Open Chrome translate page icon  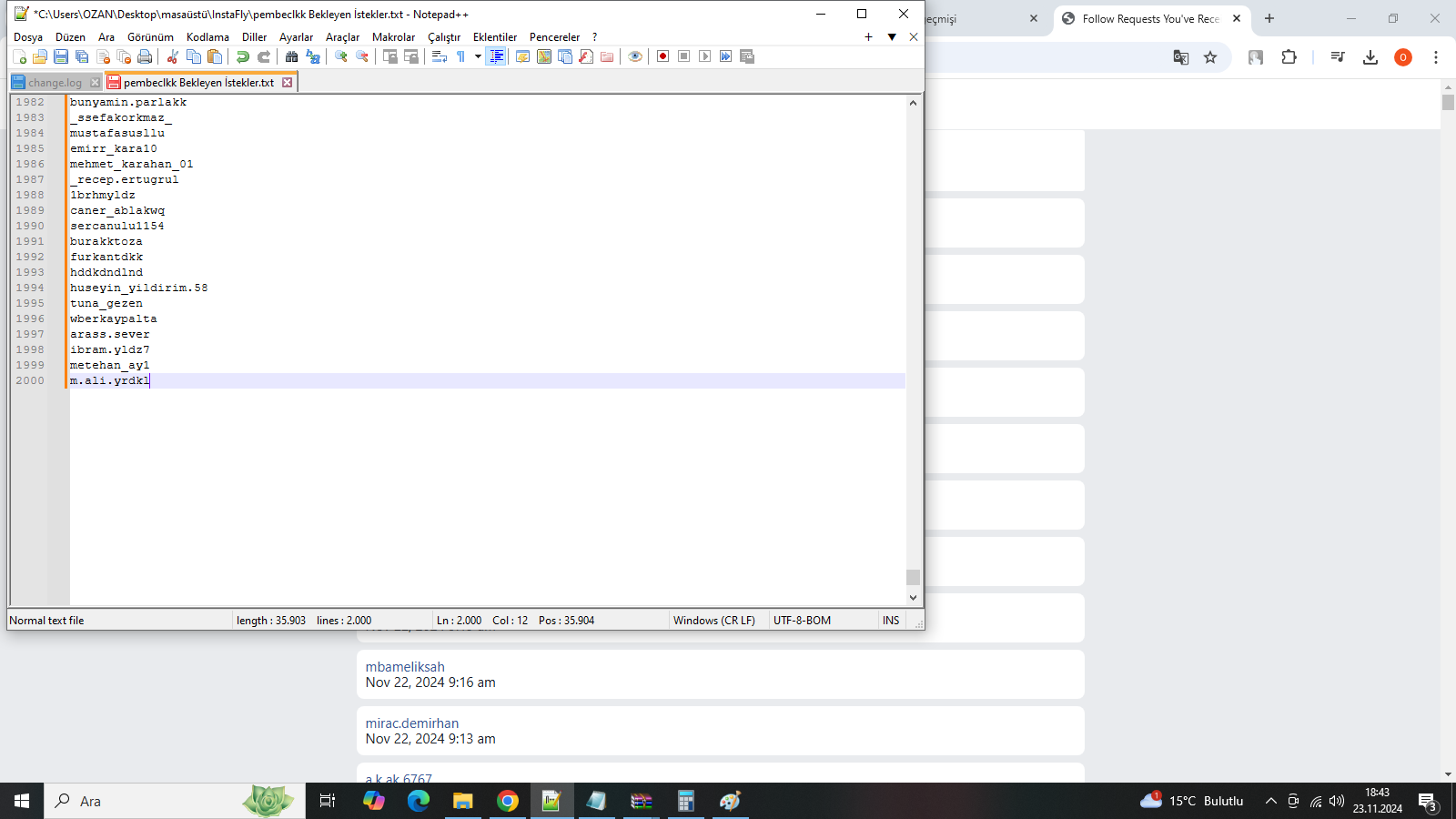pos(1181,57)
